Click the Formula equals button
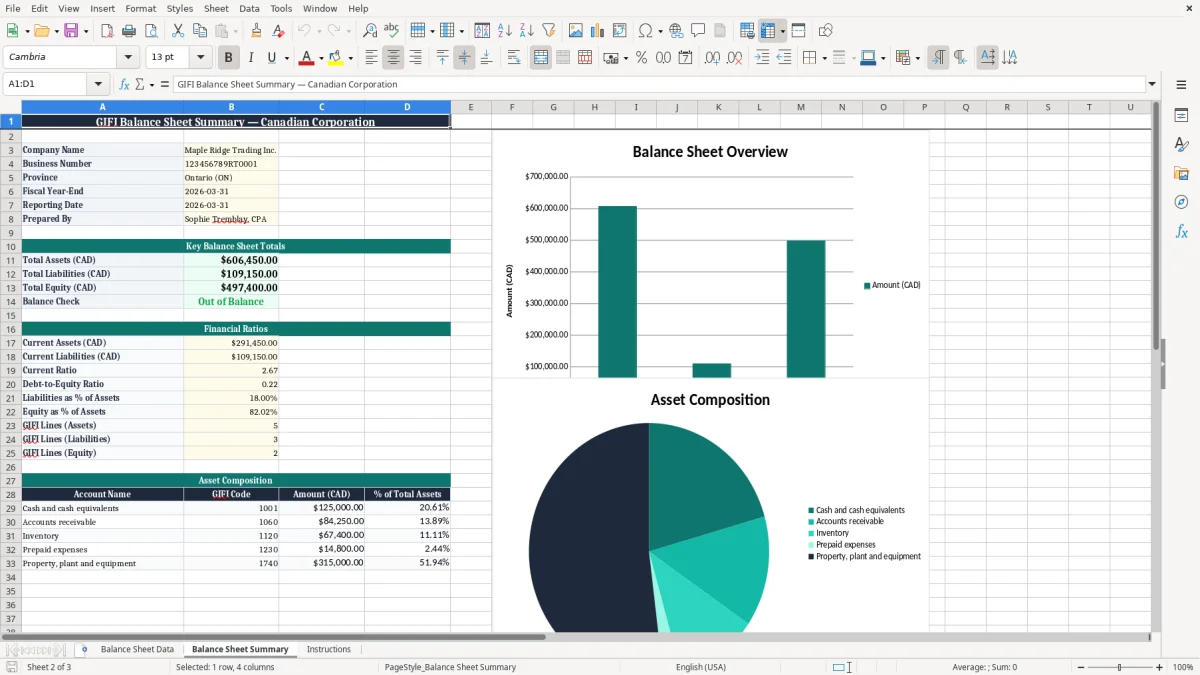This screenshot has width=1200, height=675. tap(164, 85)
